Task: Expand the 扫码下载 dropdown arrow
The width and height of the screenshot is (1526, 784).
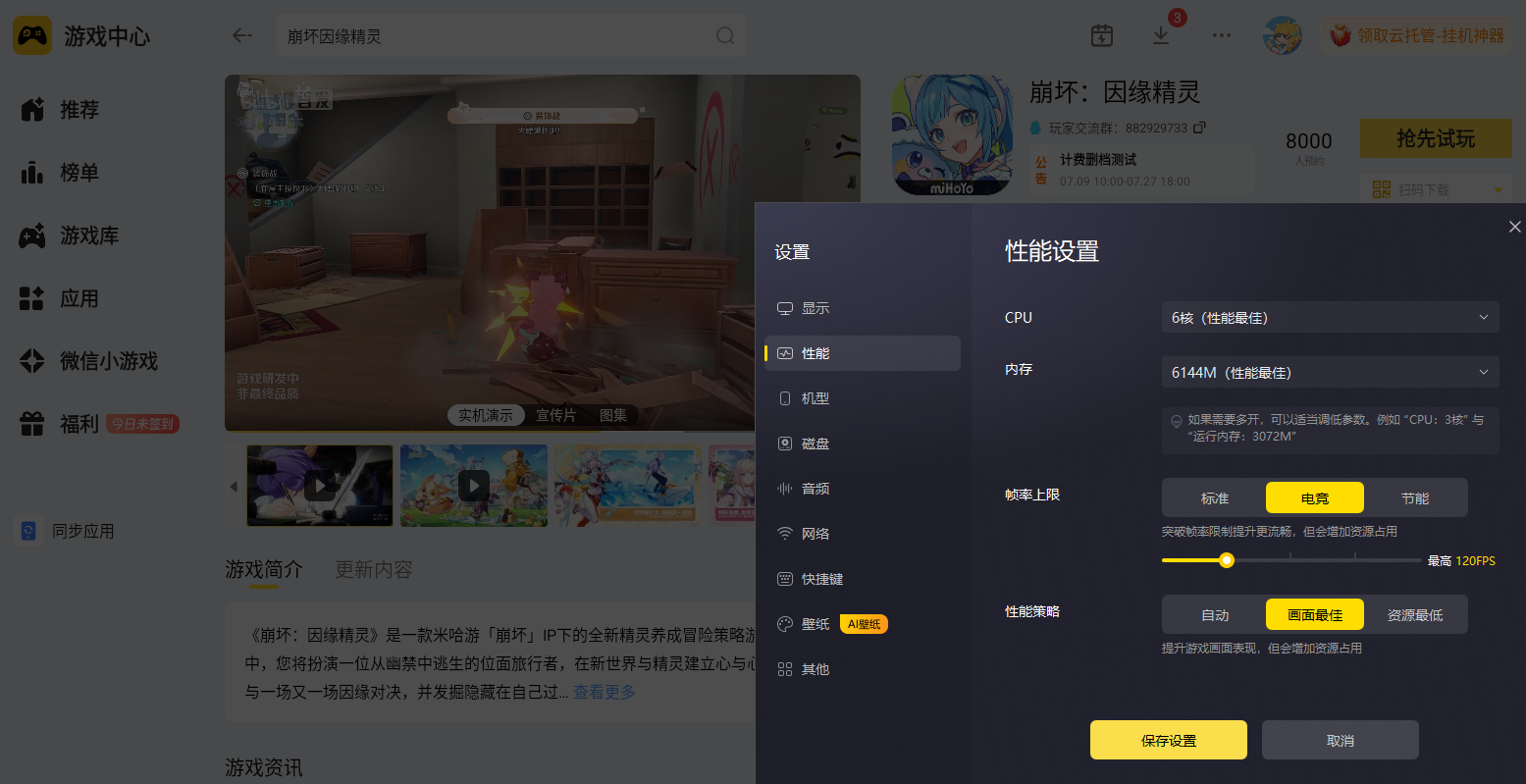Action: click(1498, 189)
